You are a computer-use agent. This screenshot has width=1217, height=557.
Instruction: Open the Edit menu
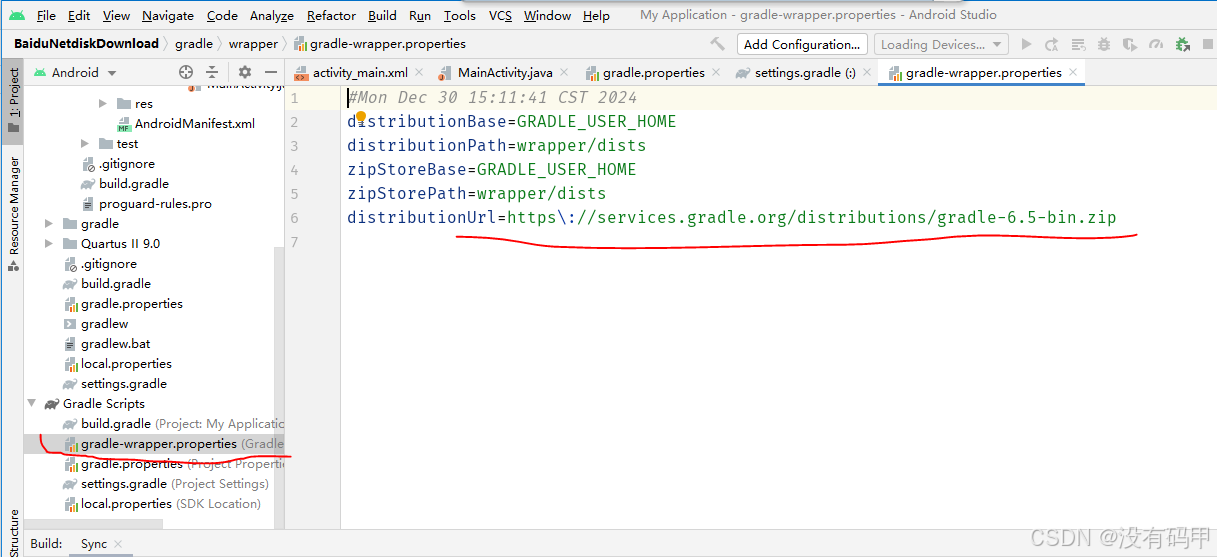coord(79,15)
